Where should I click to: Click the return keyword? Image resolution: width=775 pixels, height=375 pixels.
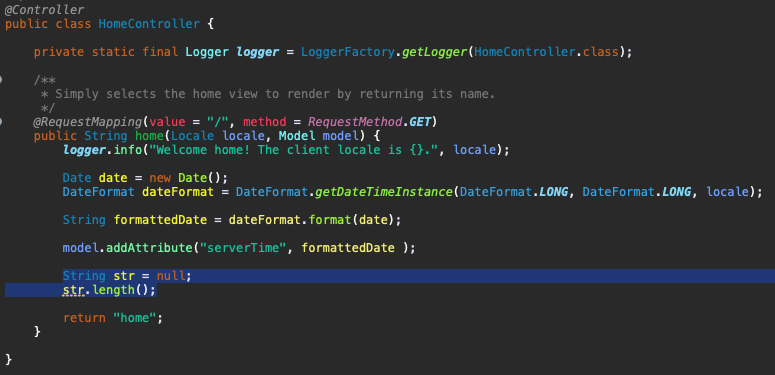(x=84, y=318)
